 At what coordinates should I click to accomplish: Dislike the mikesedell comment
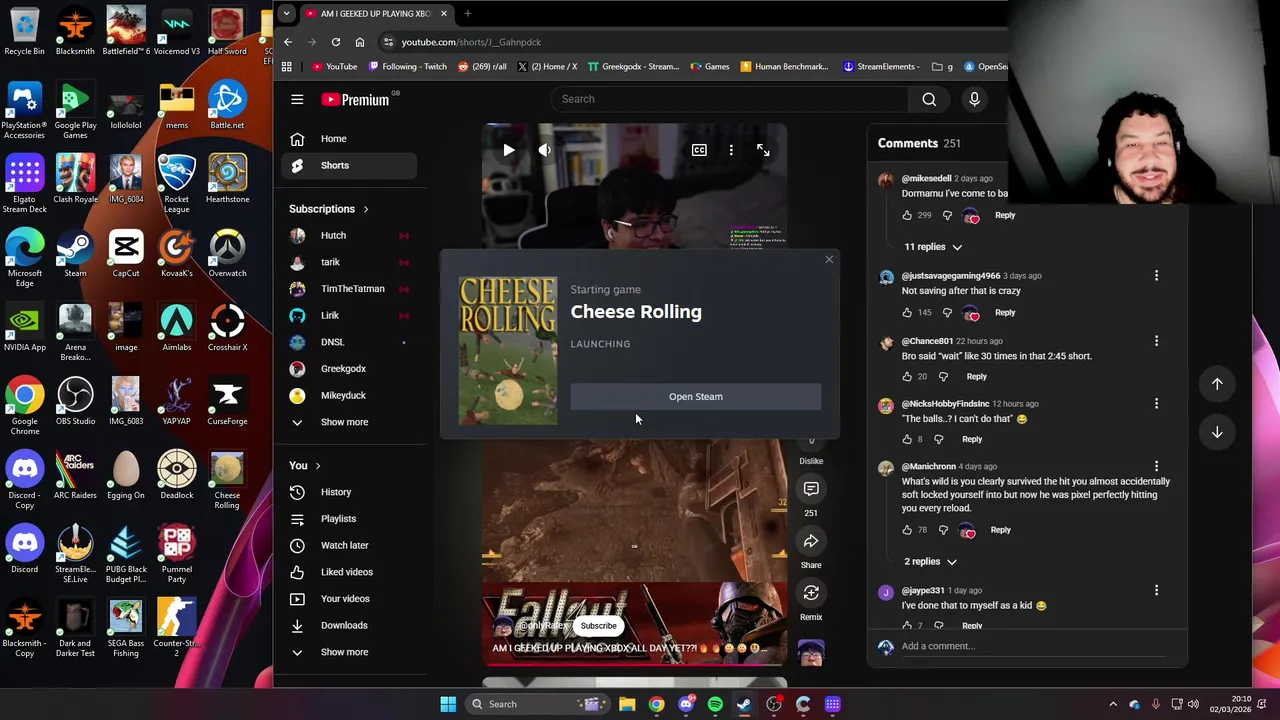pos(948,215)
